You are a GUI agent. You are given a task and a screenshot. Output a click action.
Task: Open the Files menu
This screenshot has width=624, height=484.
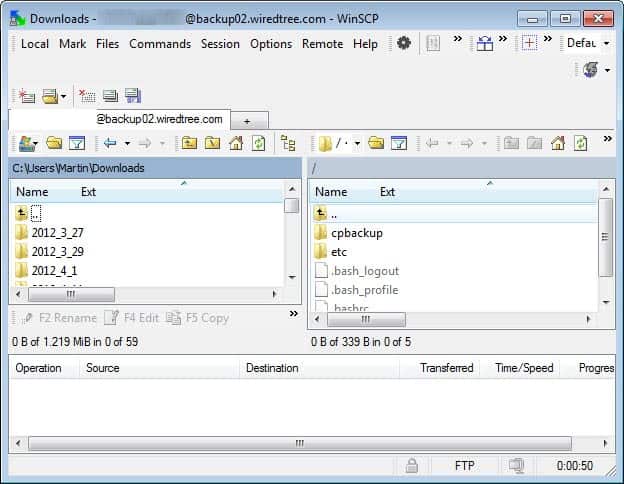tap(107, 44)
